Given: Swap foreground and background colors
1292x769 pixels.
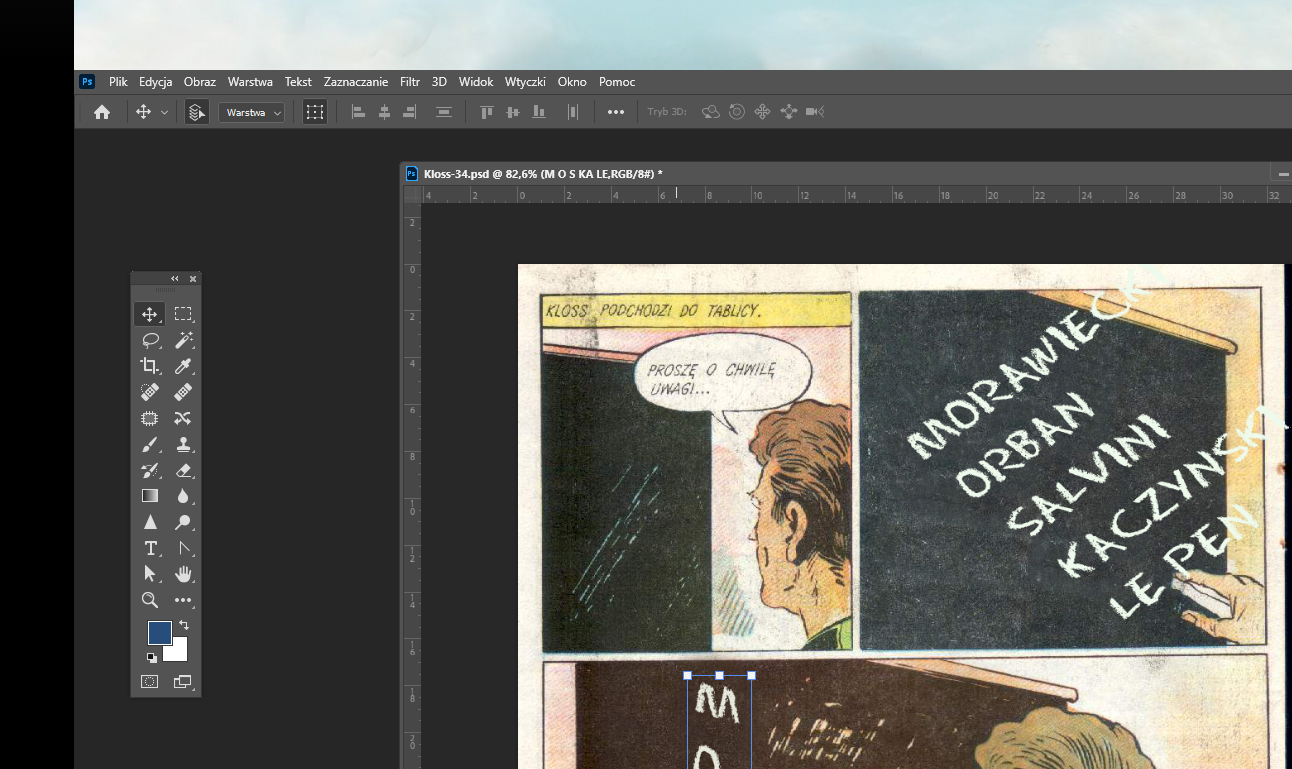Looking at the screenshot, I should click(x=184, y=625).
